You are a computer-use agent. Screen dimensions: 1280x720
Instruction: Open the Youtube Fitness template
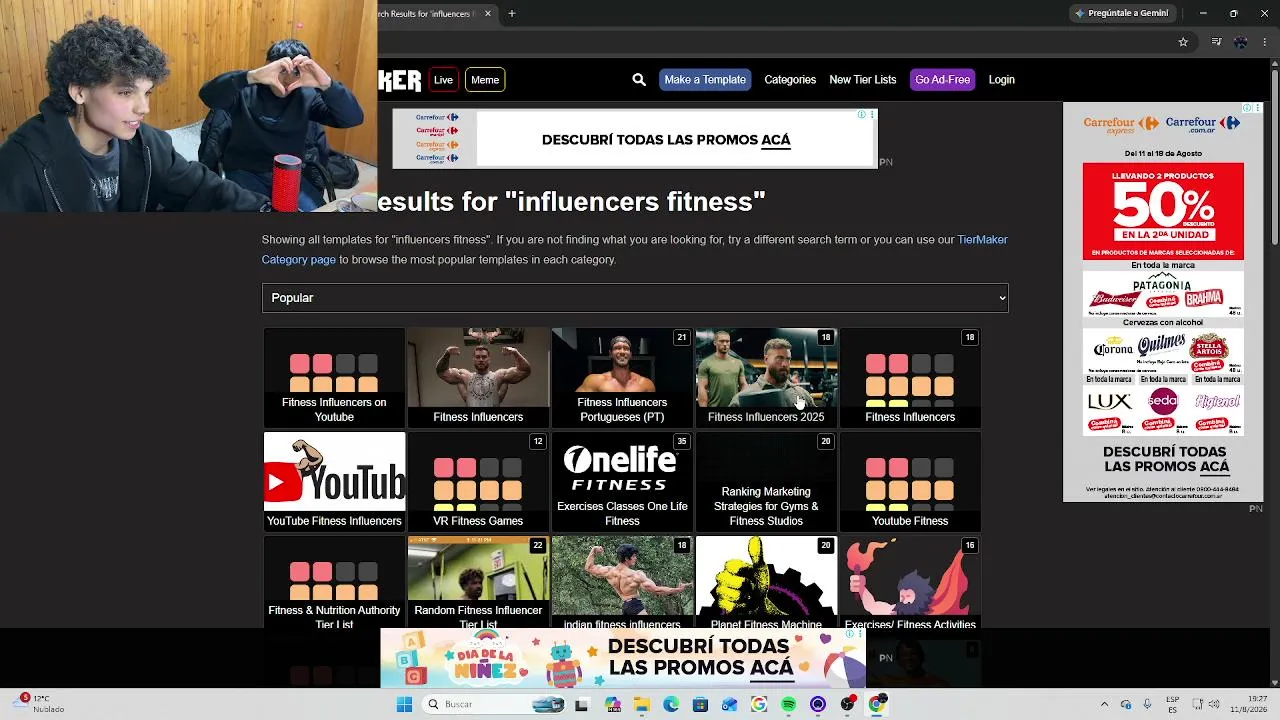[x=910, y=482]
